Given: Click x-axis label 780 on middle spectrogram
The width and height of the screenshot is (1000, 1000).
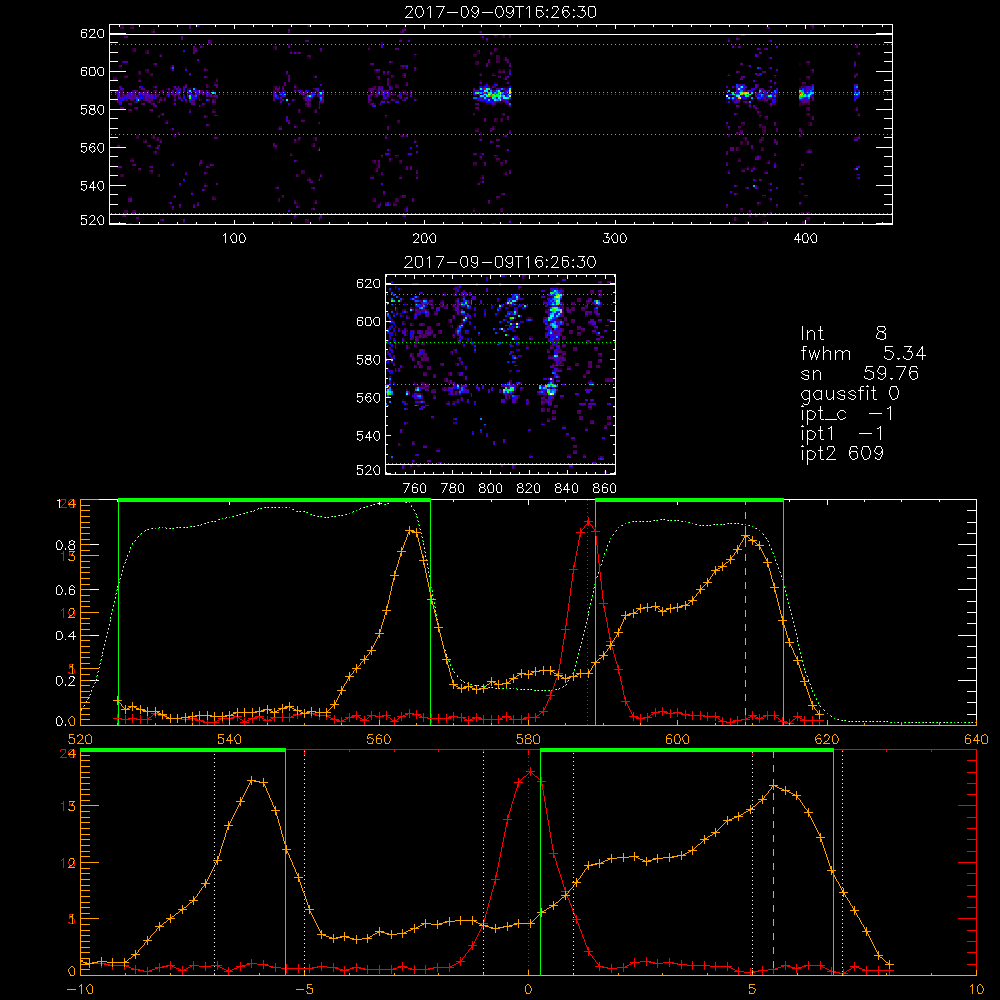Looking at the screenshot, I should click(453, 489).
